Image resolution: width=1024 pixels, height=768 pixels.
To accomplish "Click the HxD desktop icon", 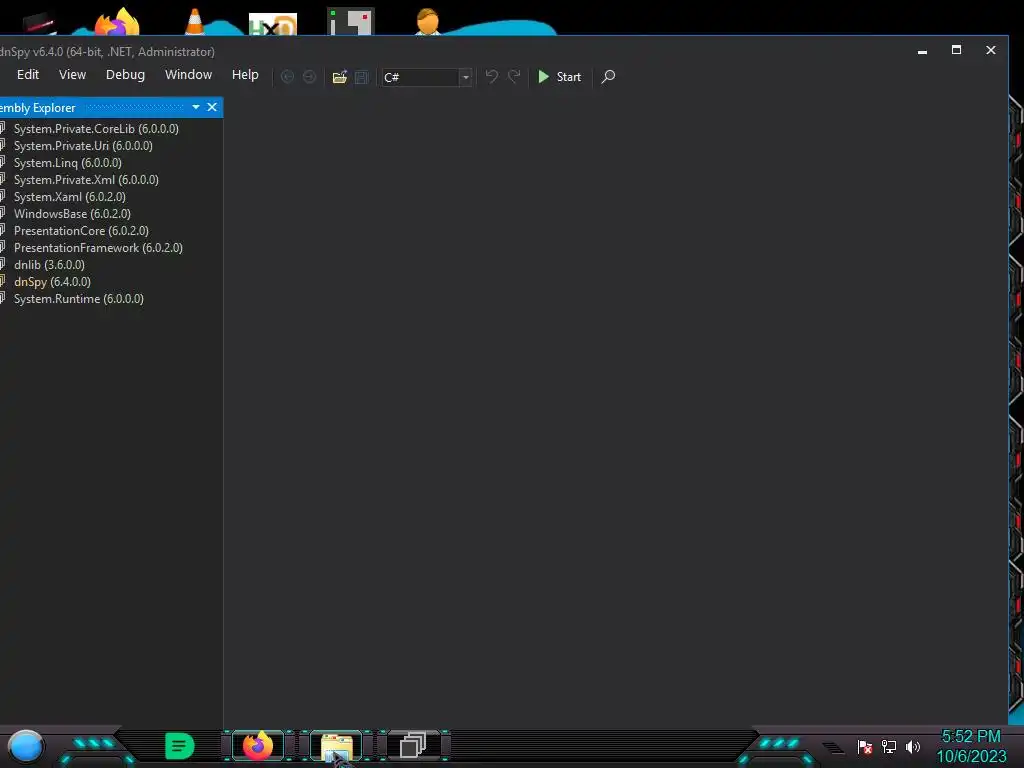I will coord(273,24).
